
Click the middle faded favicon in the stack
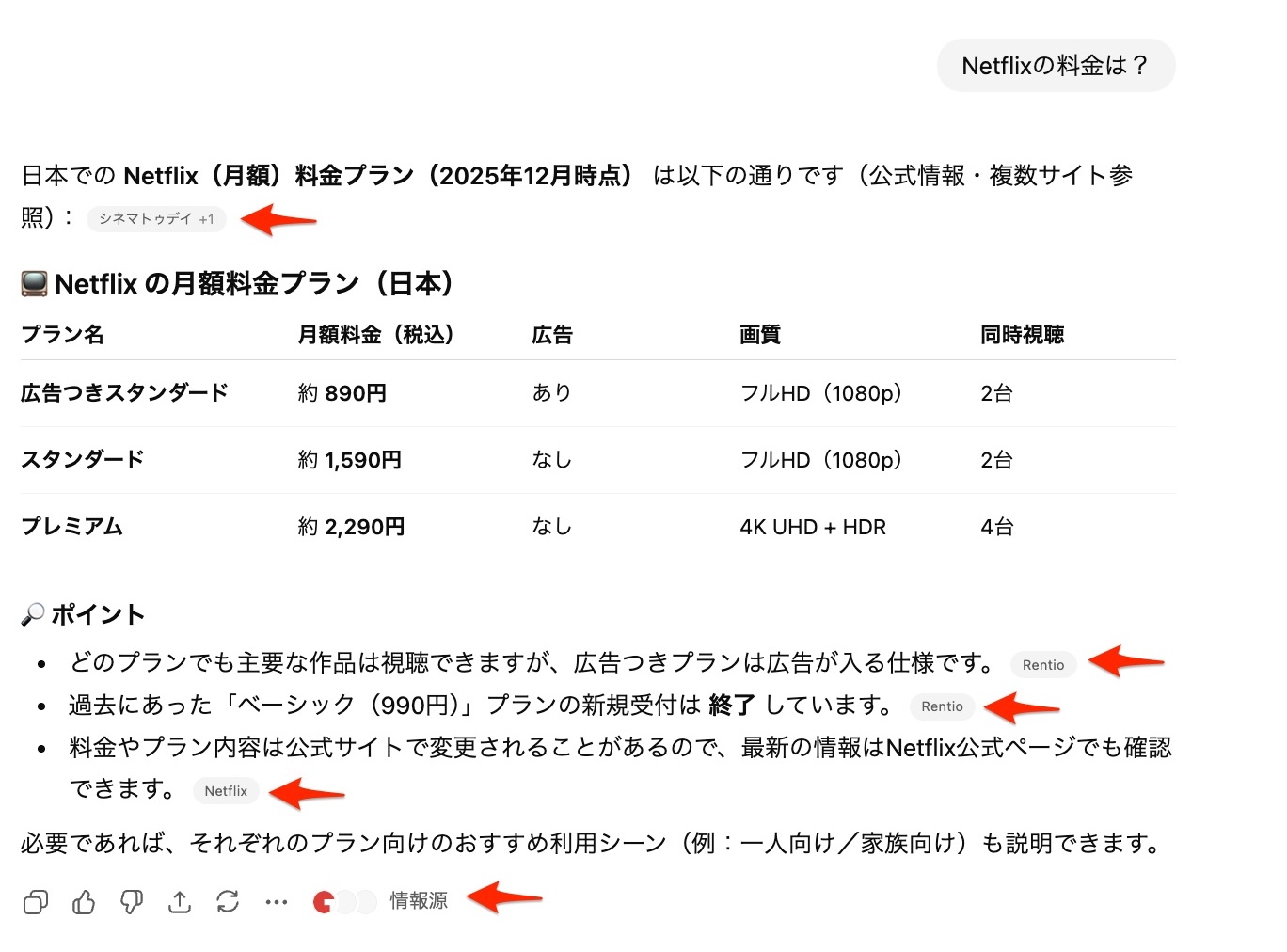pos(344,902)
